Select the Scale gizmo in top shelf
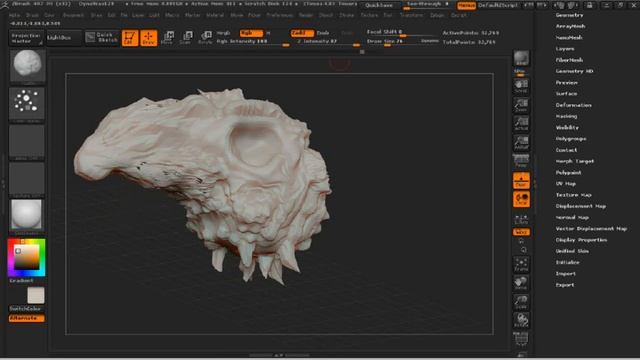Image resolution: width=640 pixels, height=360 pixels. (x=186, y=38)
